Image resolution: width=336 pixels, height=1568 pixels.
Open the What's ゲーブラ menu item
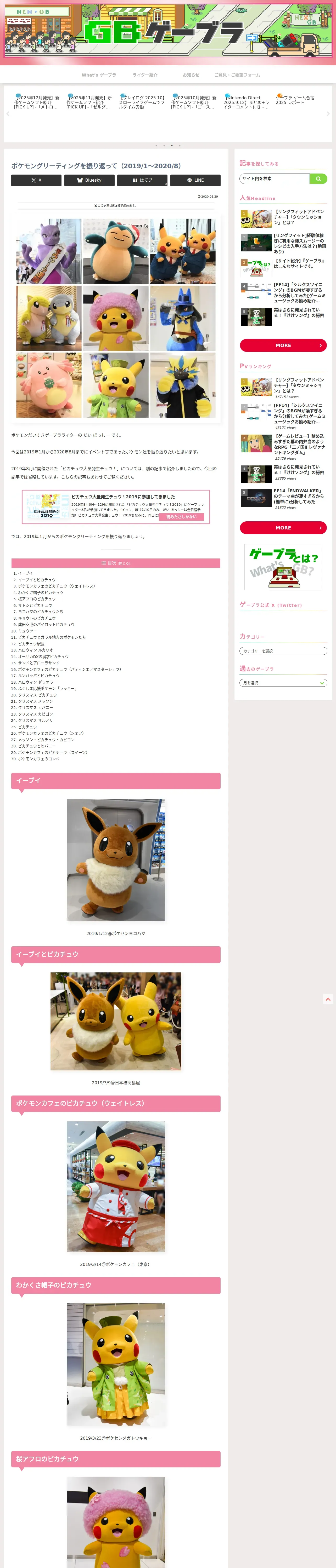[x=99, y=75]
